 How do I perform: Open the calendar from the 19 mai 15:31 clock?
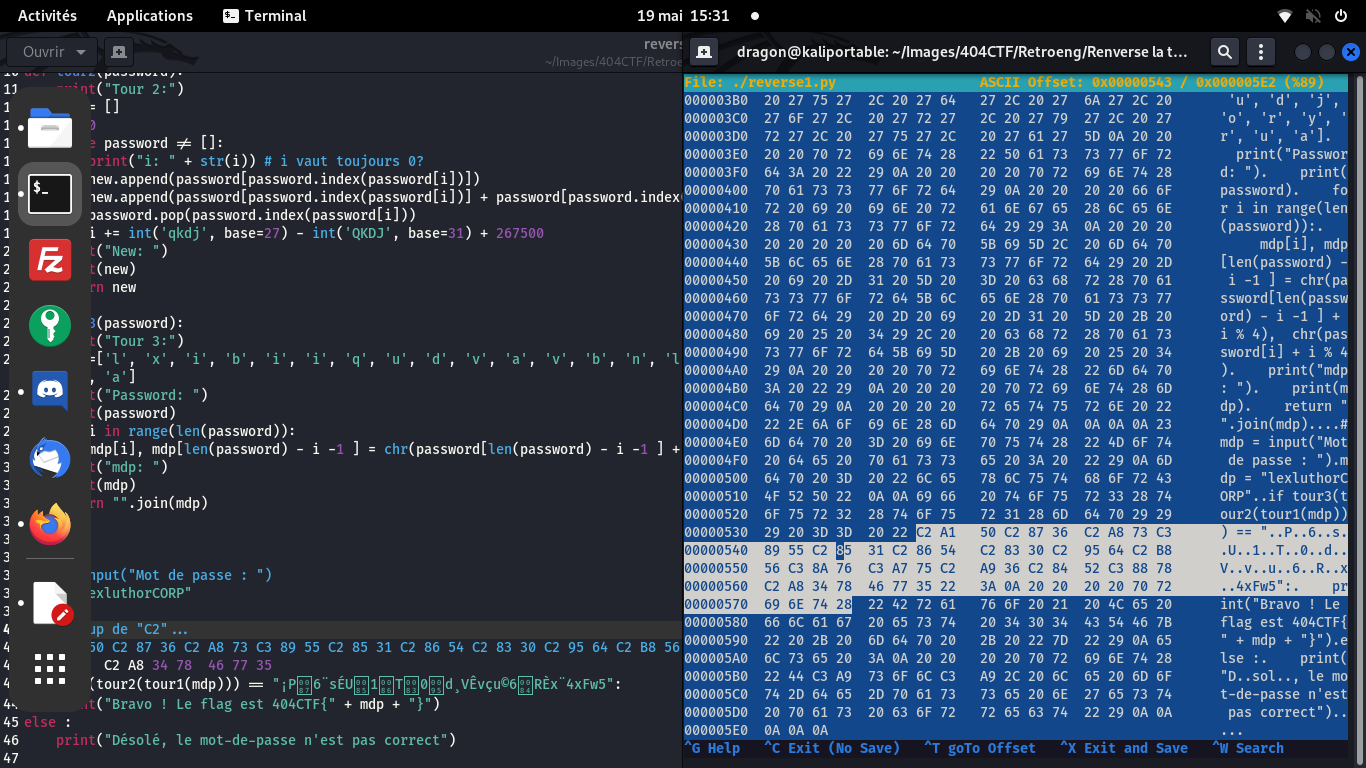click(x=683, y=16)
